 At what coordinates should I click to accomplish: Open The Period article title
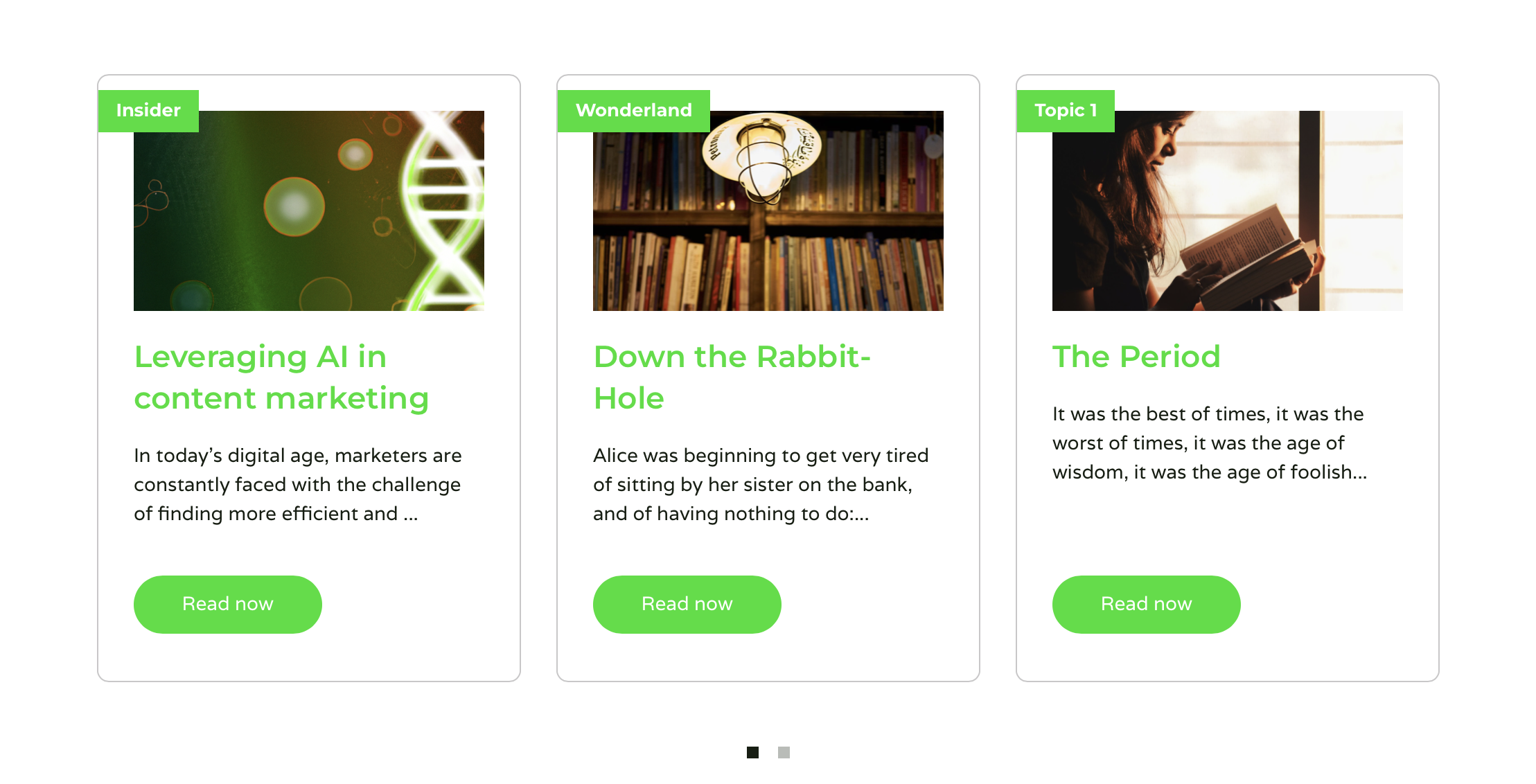point(1136,357)
